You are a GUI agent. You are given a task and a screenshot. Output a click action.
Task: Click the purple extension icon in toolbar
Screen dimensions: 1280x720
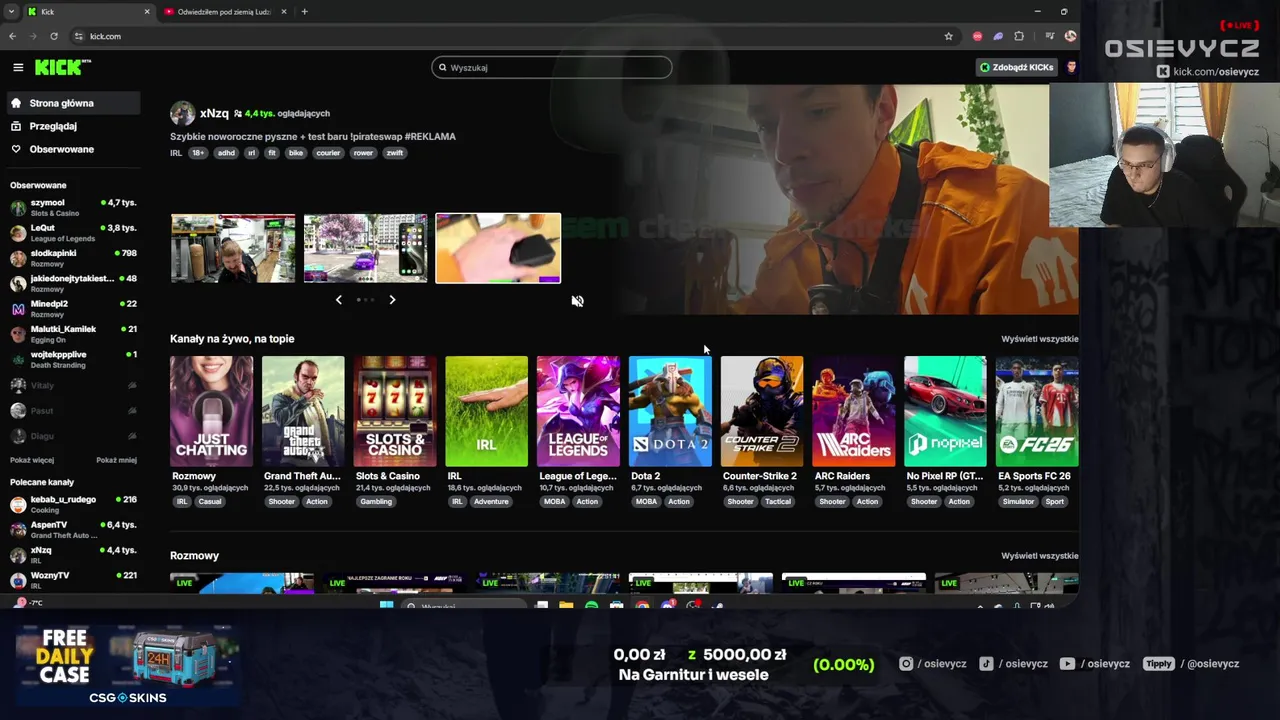pos(998,36)
